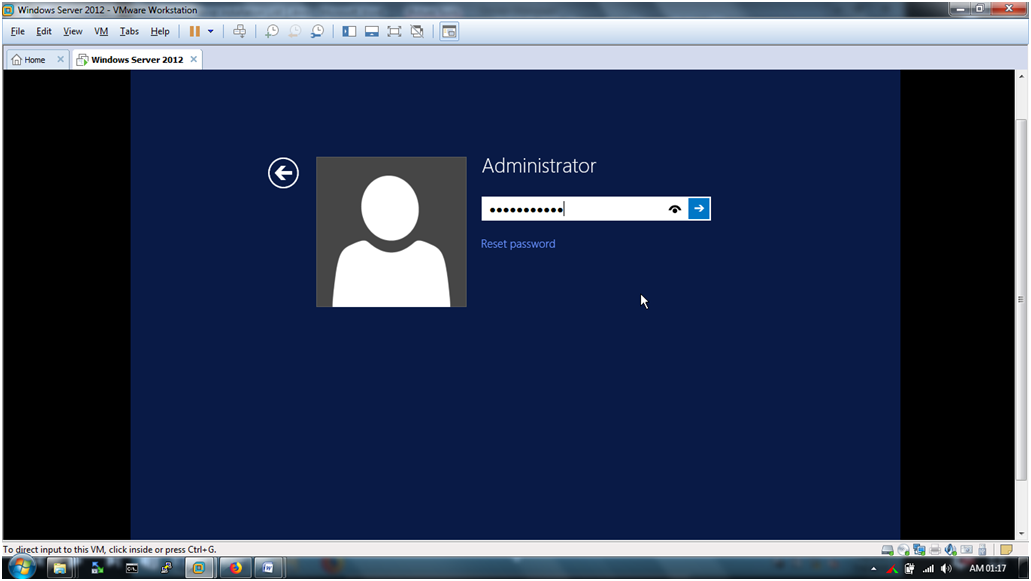Go back with the circular arrow button
1031x581 pixels.
(x=283, y=173)
